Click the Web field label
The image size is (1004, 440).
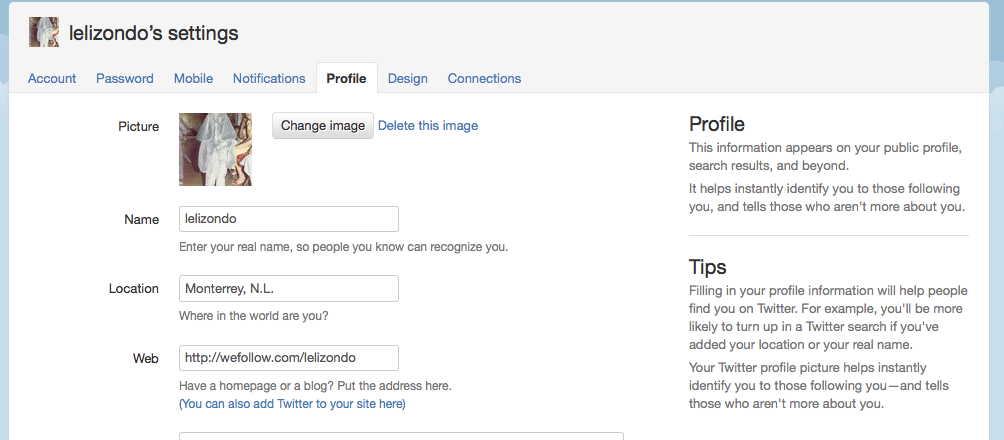[x=146, y=359]
